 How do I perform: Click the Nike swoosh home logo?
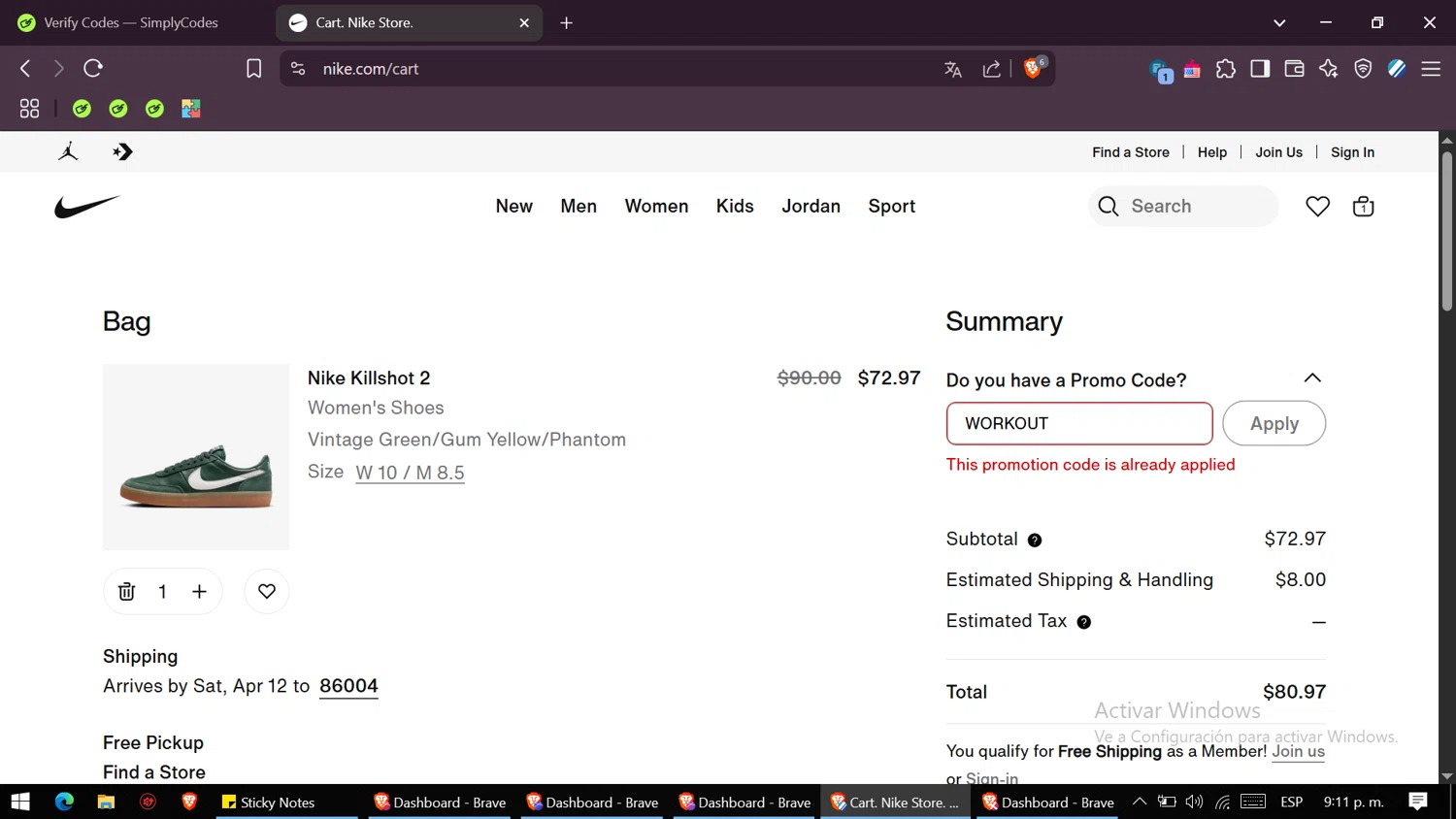point(87,207)
